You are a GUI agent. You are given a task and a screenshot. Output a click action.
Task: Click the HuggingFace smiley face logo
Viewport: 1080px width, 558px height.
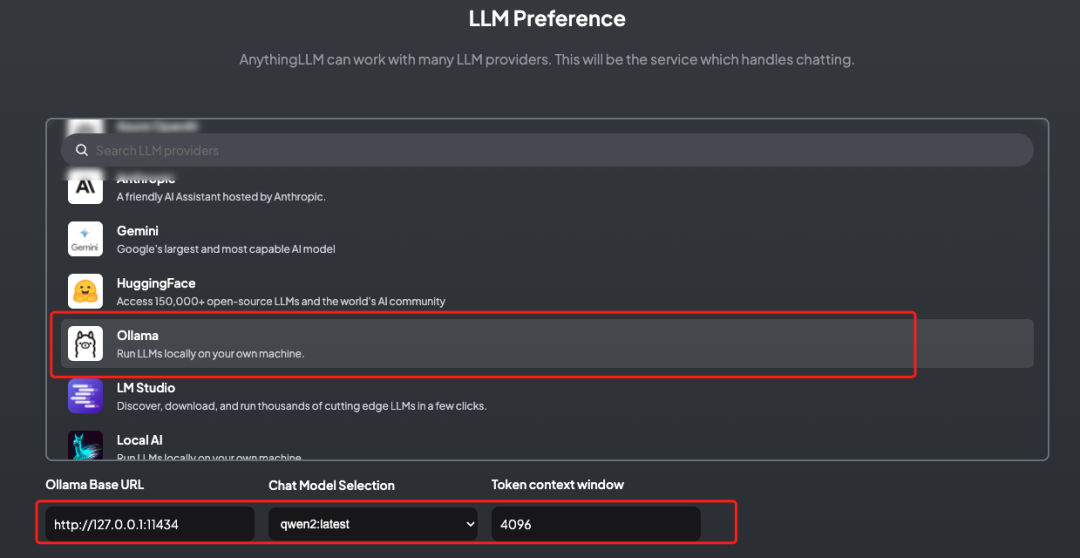[85, 291]
